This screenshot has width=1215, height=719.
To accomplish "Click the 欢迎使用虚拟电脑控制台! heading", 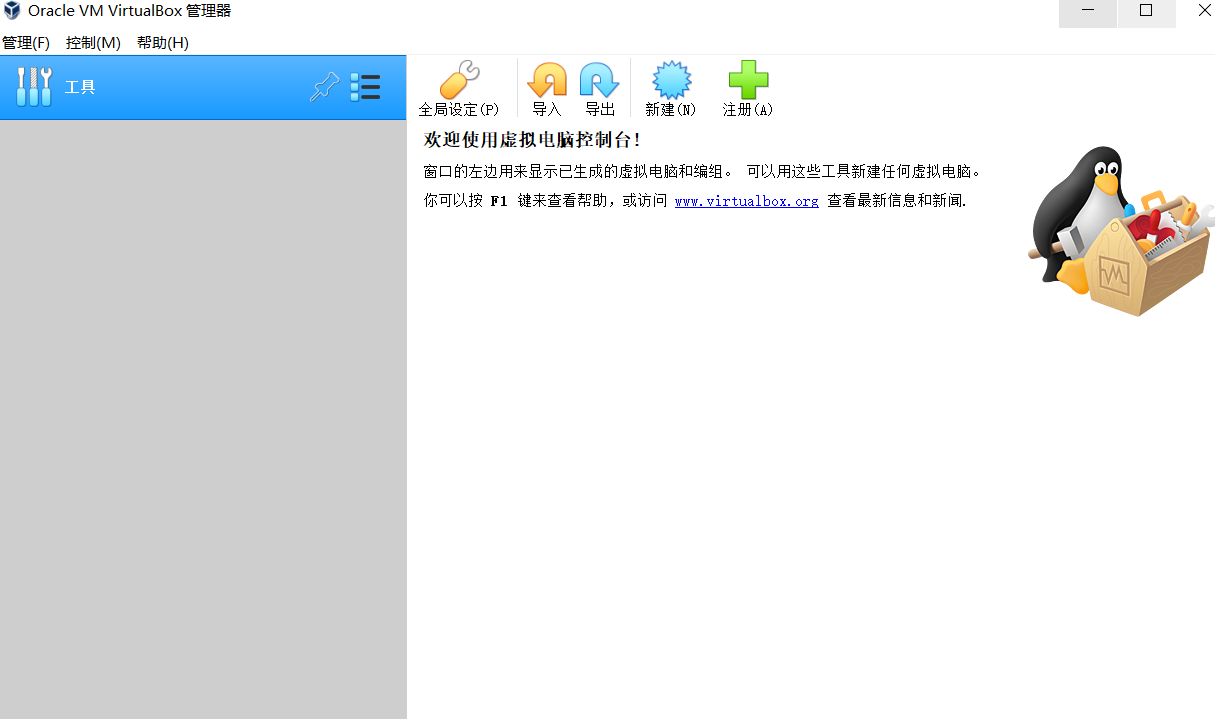I will [532, 139].
